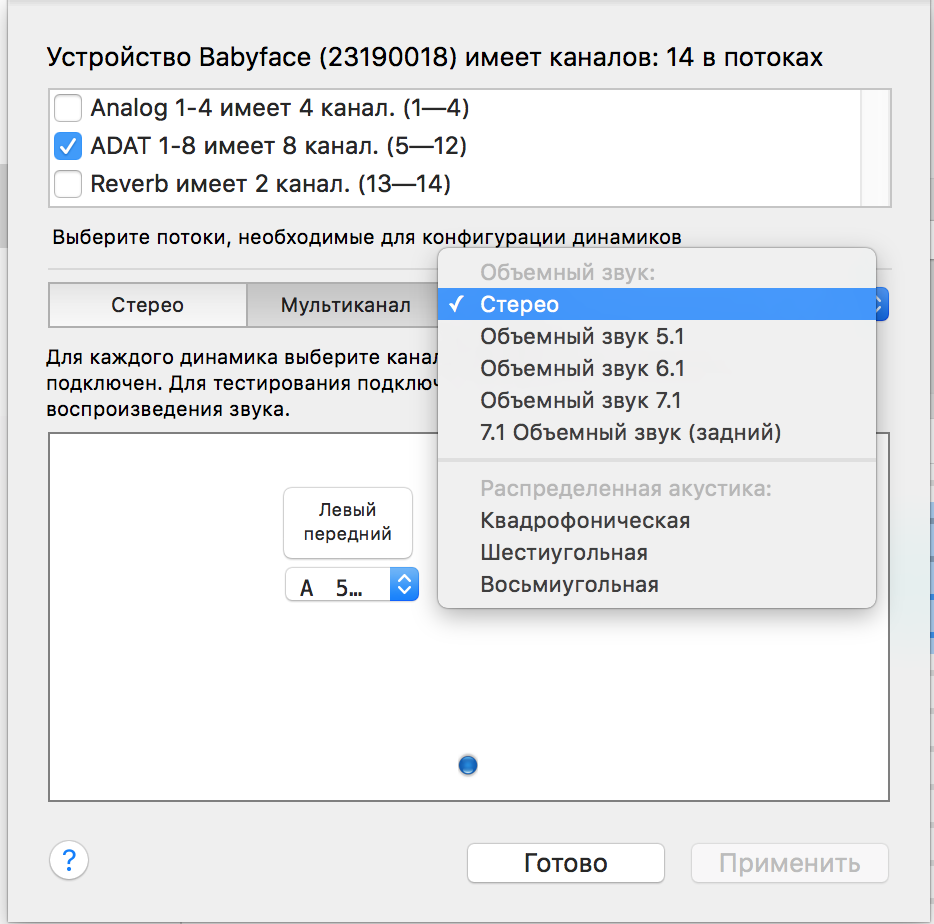The width and height of the screenshot is (934, 924).
Task: Choose Объемный звук 5.1 option
Action: (x=656, y=337)
